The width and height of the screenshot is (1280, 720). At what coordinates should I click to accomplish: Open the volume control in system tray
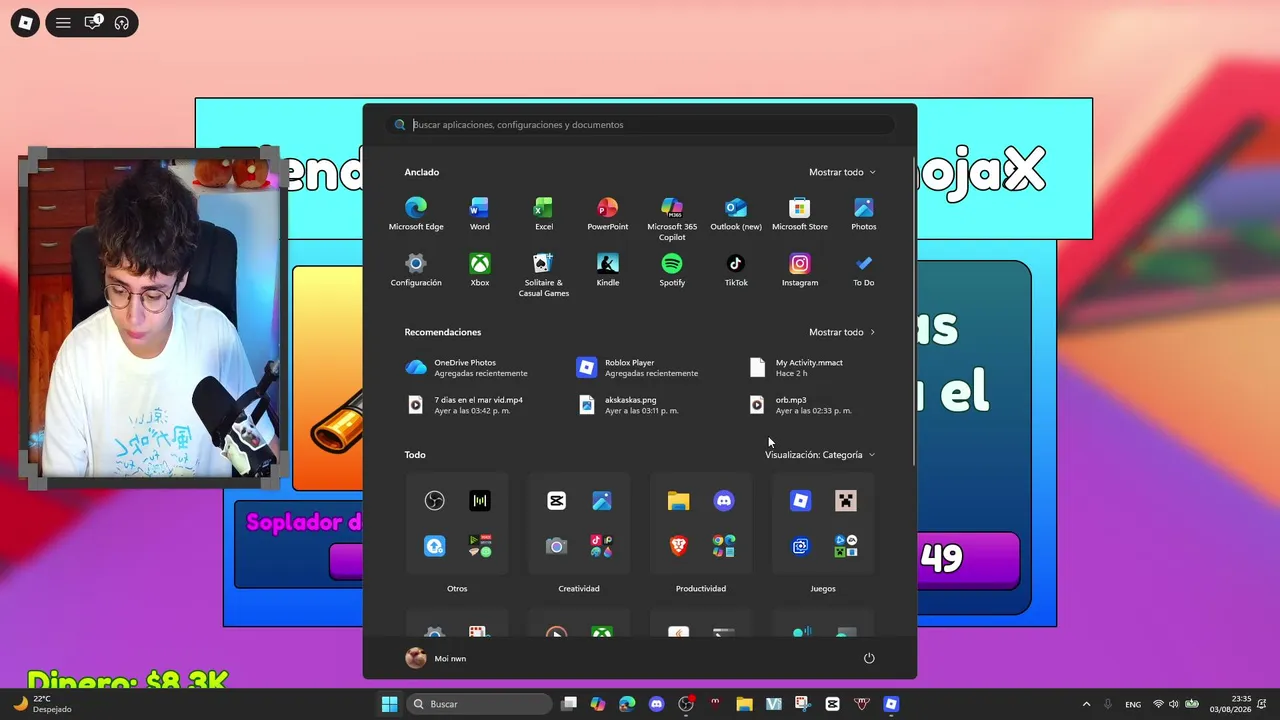pyautogui.click(x=1174, y=704)
